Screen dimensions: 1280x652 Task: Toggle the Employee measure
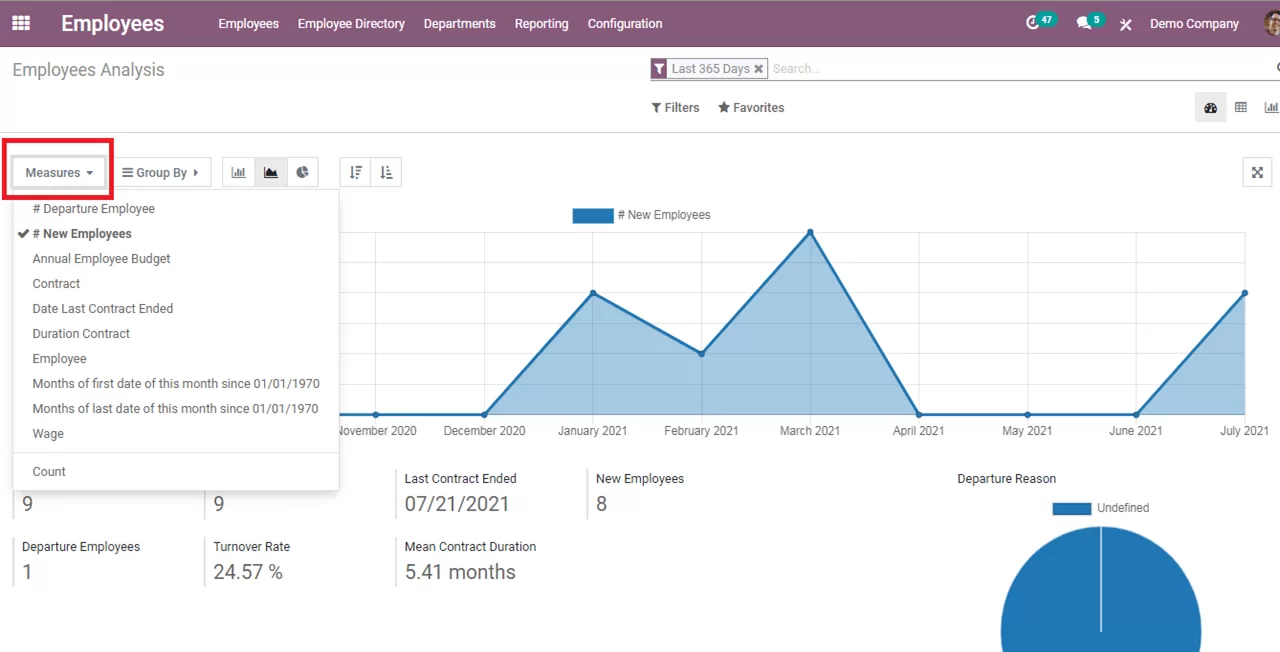pos(176,359)
